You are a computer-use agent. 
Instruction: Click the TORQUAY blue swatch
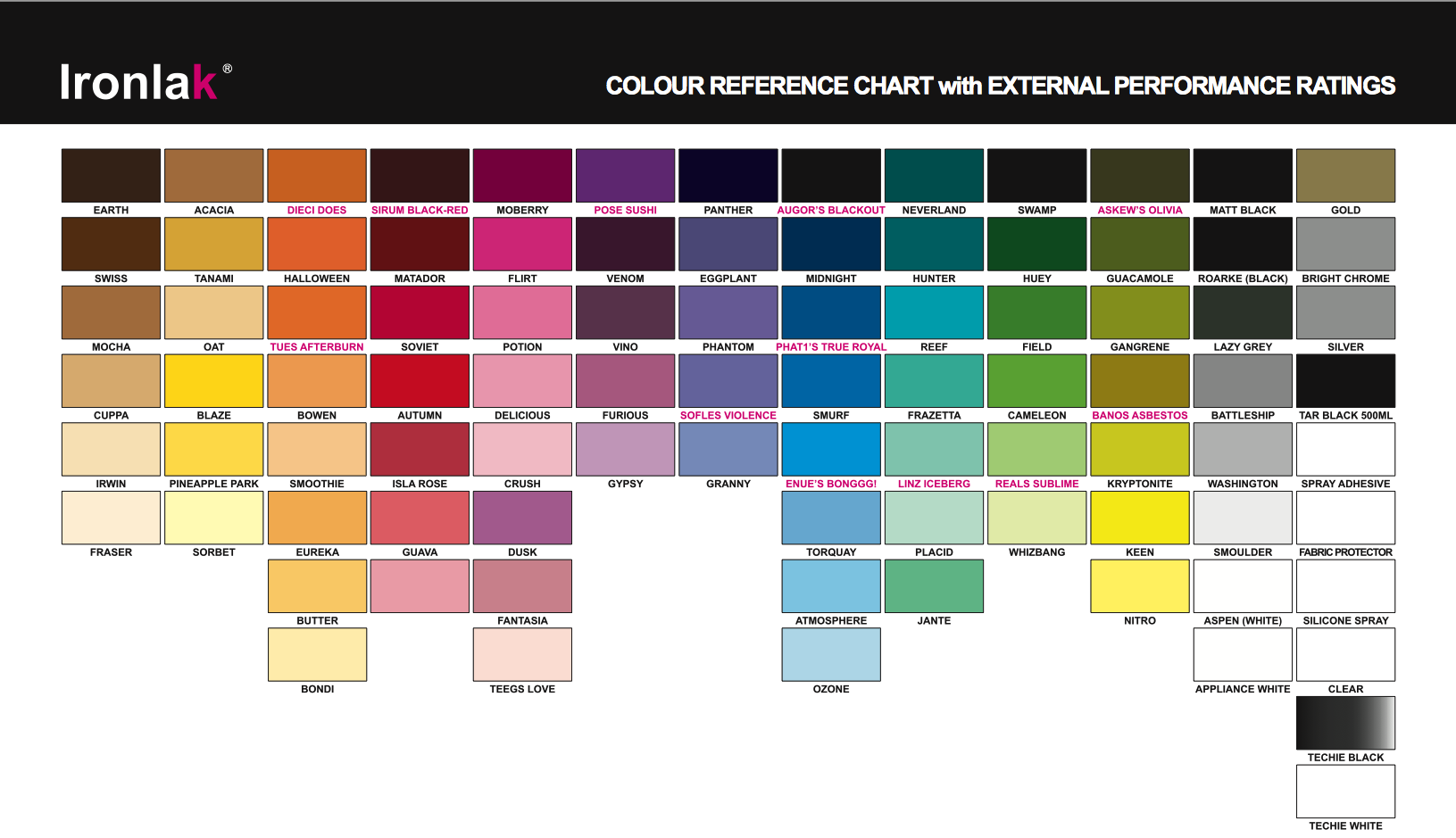tap(831, 518)
